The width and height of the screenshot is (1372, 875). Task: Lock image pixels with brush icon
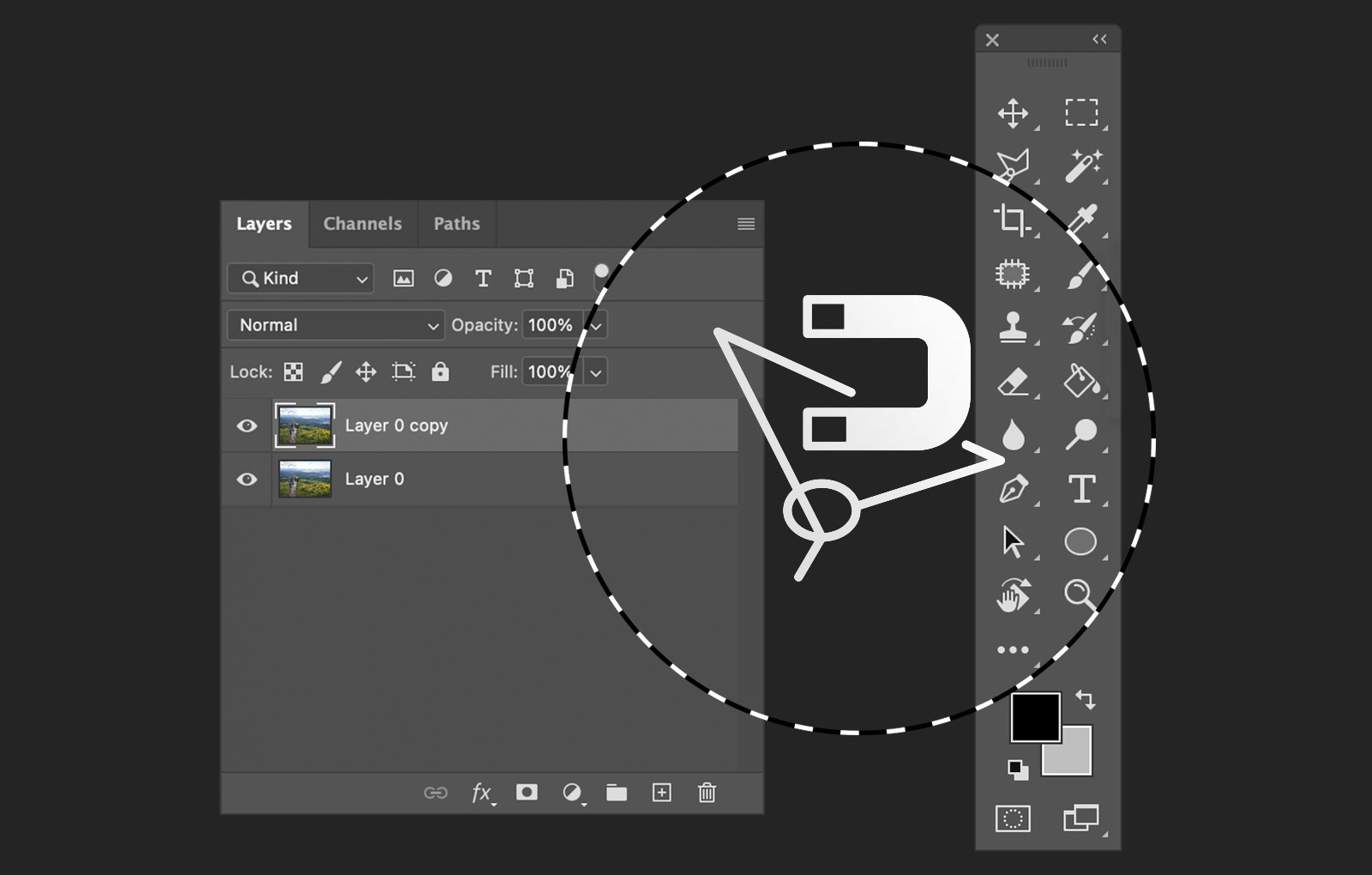point(331,372)
